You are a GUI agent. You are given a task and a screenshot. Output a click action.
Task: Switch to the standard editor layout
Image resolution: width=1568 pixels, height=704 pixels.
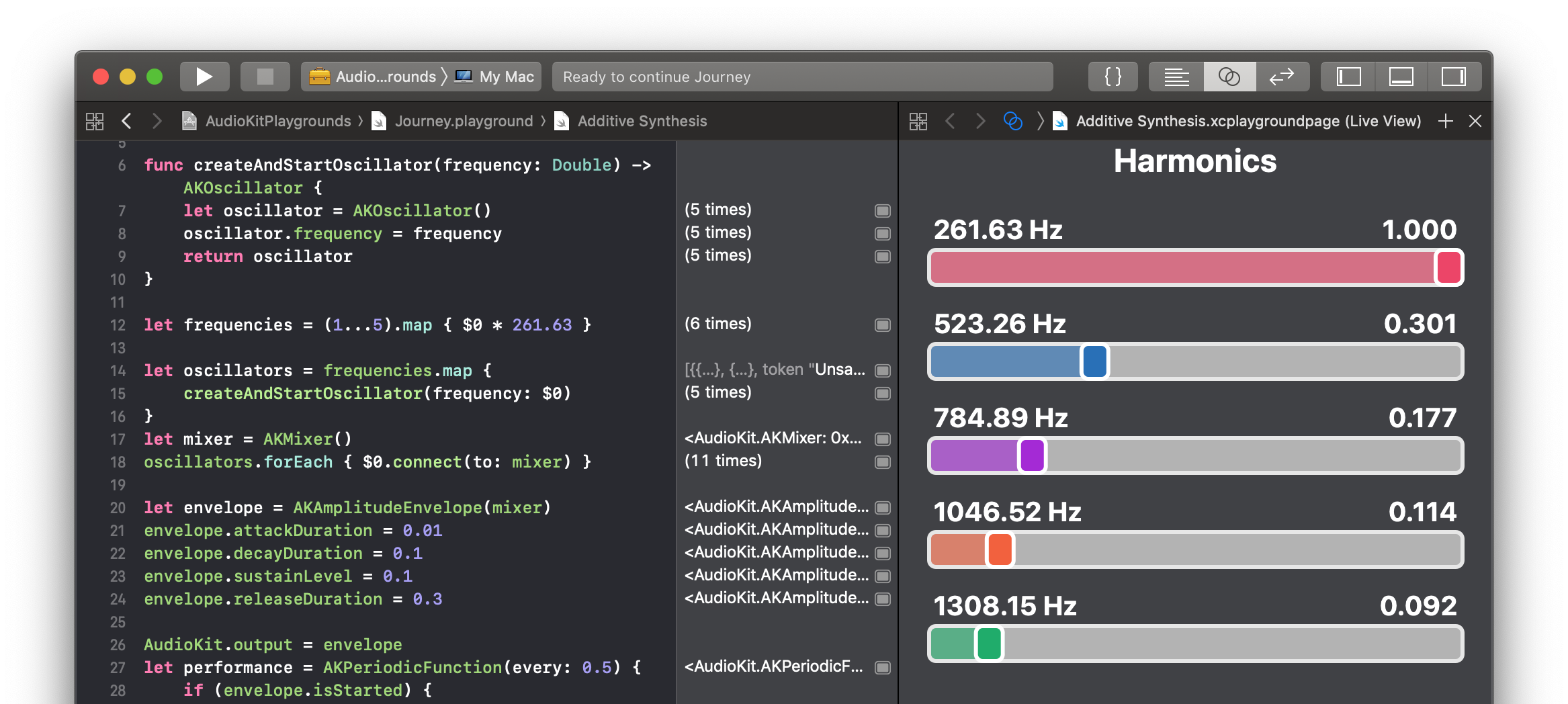pos(1176,76)
